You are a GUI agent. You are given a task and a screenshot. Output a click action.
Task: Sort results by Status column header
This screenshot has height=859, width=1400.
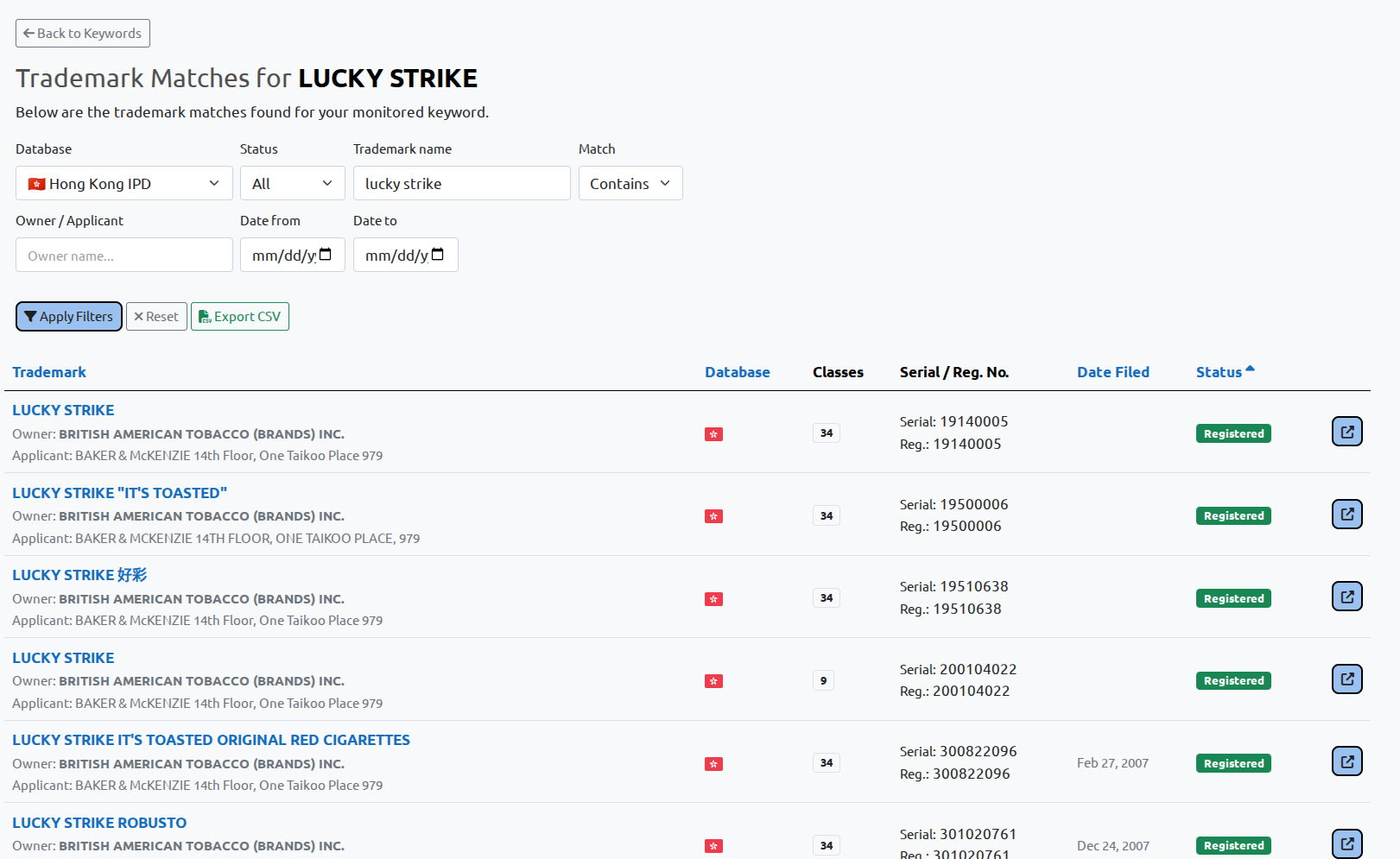(x=1219, y=372)
